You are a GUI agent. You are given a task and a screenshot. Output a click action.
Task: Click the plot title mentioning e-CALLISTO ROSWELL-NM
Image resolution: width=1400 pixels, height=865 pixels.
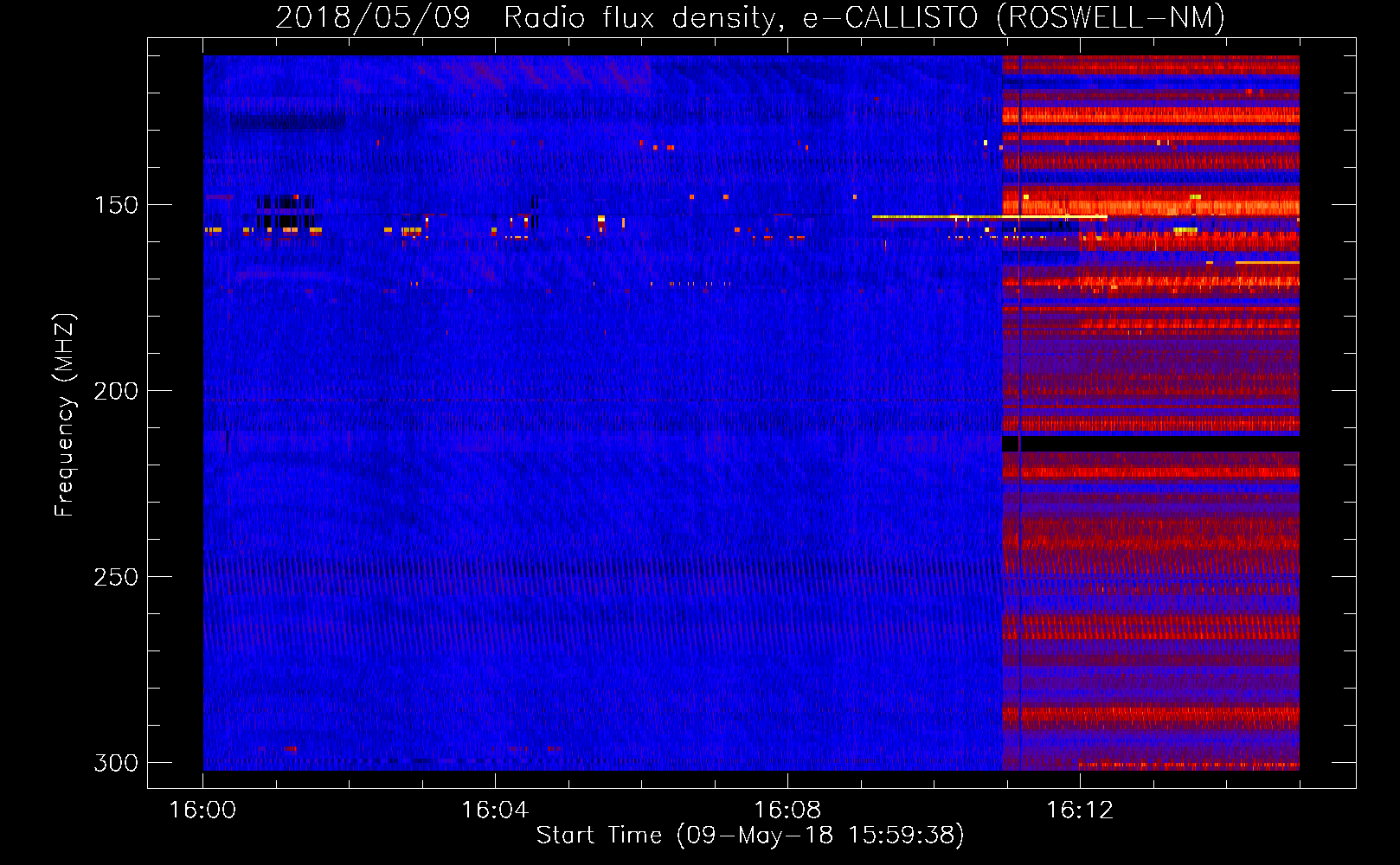(750, 17)
